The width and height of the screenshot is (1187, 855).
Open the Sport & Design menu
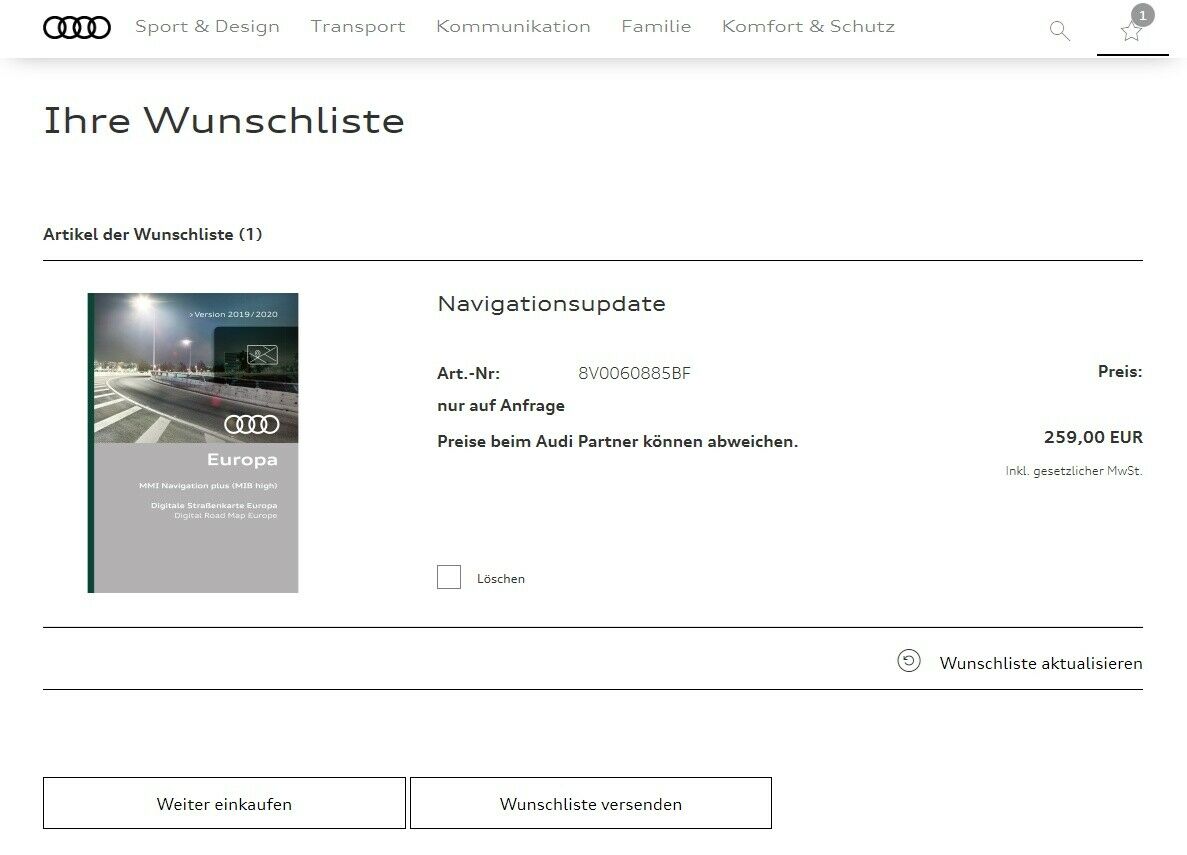coord(207,27)
